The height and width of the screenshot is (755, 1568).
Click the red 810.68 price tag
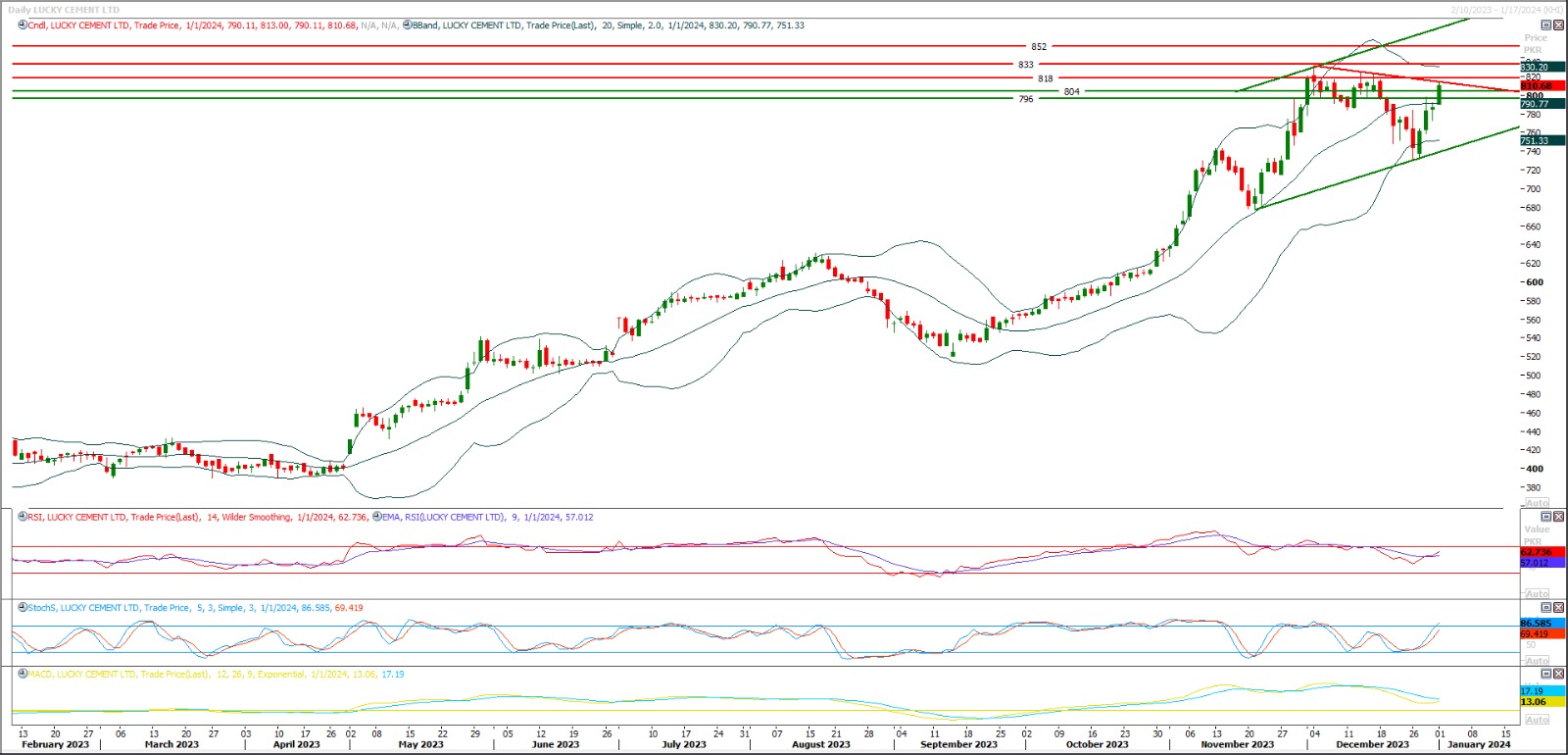pyautogui.click(x=1537, y=86)
